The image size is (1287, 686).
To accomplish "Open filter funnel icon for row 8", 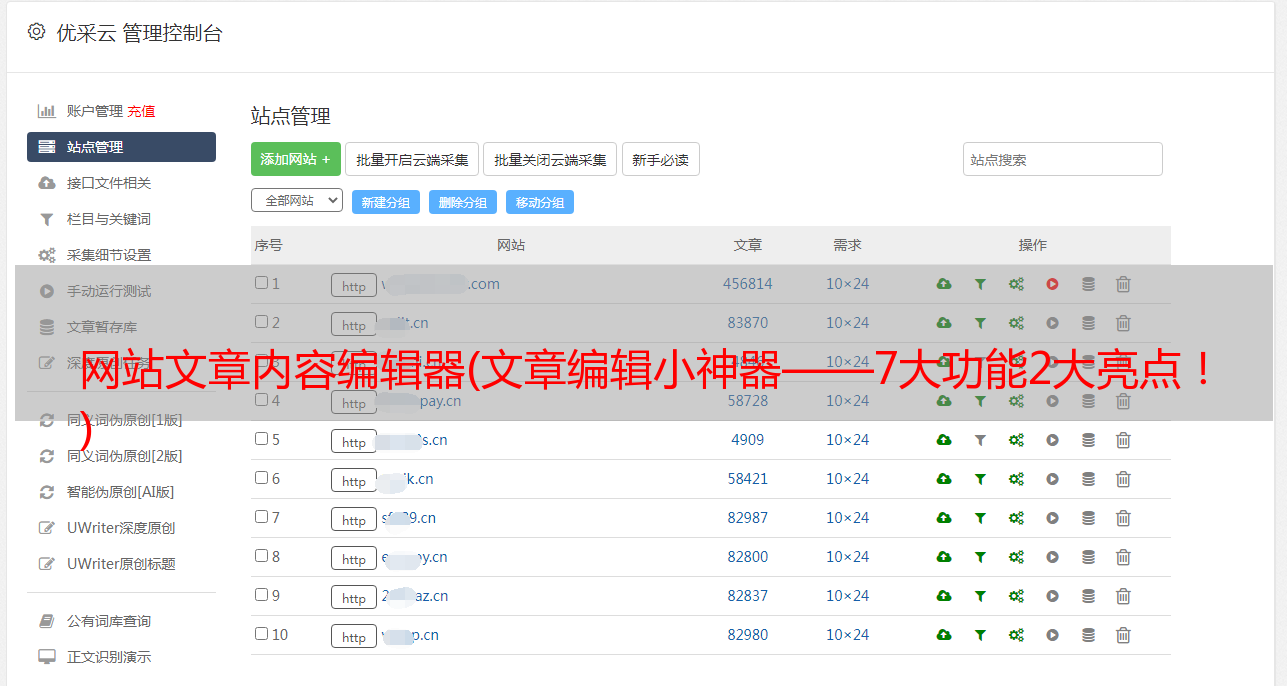I will (980, 557).
